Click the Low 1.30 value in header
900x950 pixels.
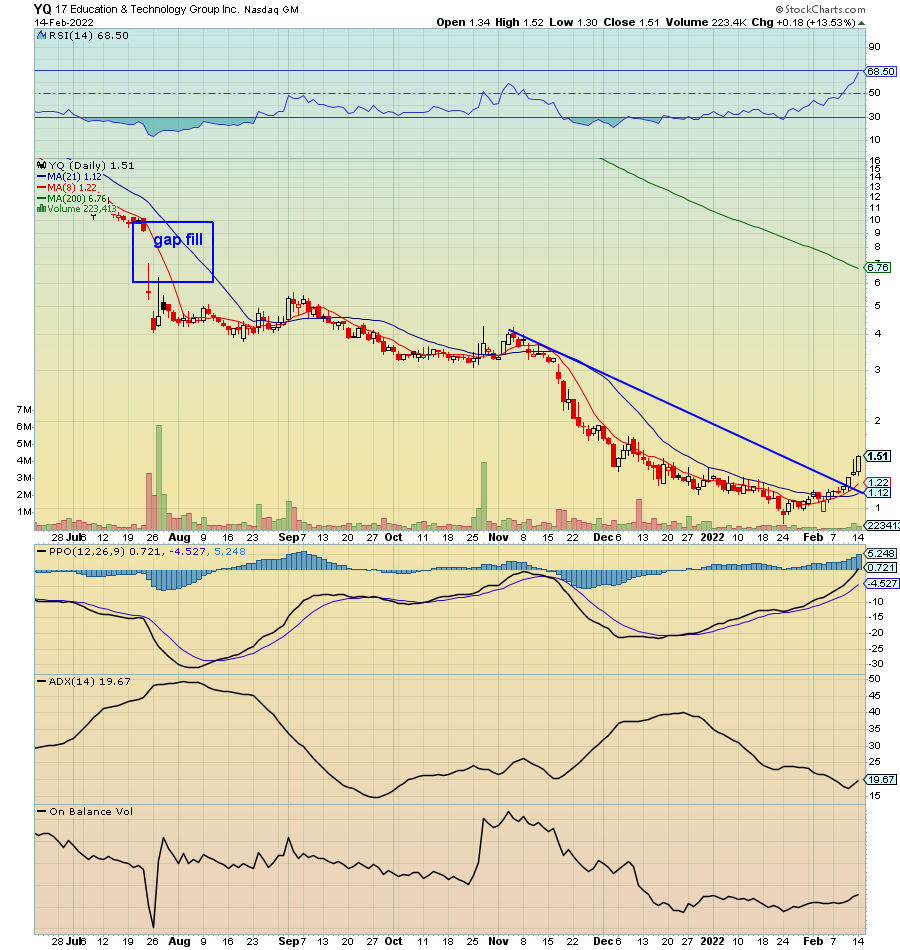(573, 22)
